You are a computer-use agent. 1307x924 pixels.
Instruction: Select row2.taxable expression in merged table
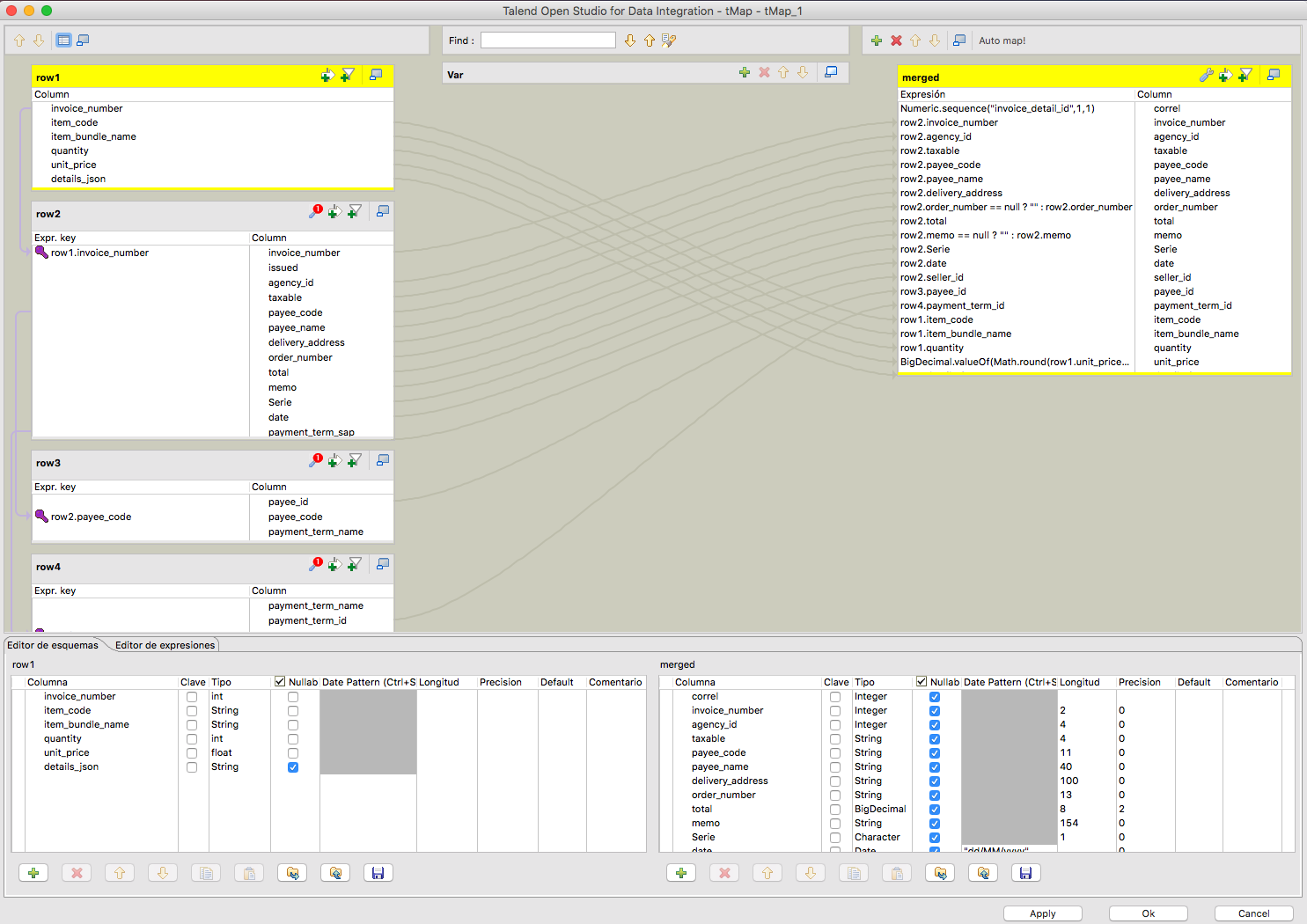(929, 151)
